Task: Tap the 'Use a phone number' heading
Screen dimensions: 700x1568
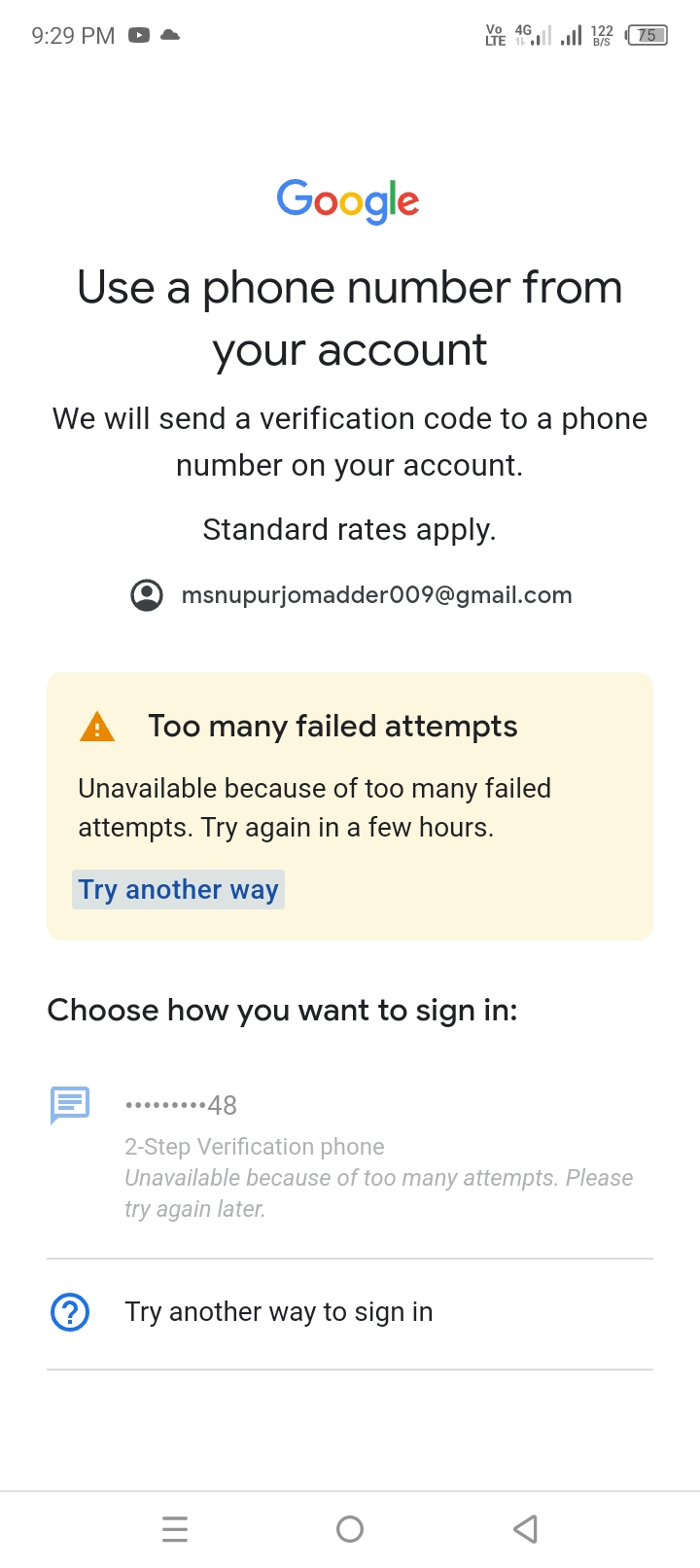Action: click(x=350, y=318)
